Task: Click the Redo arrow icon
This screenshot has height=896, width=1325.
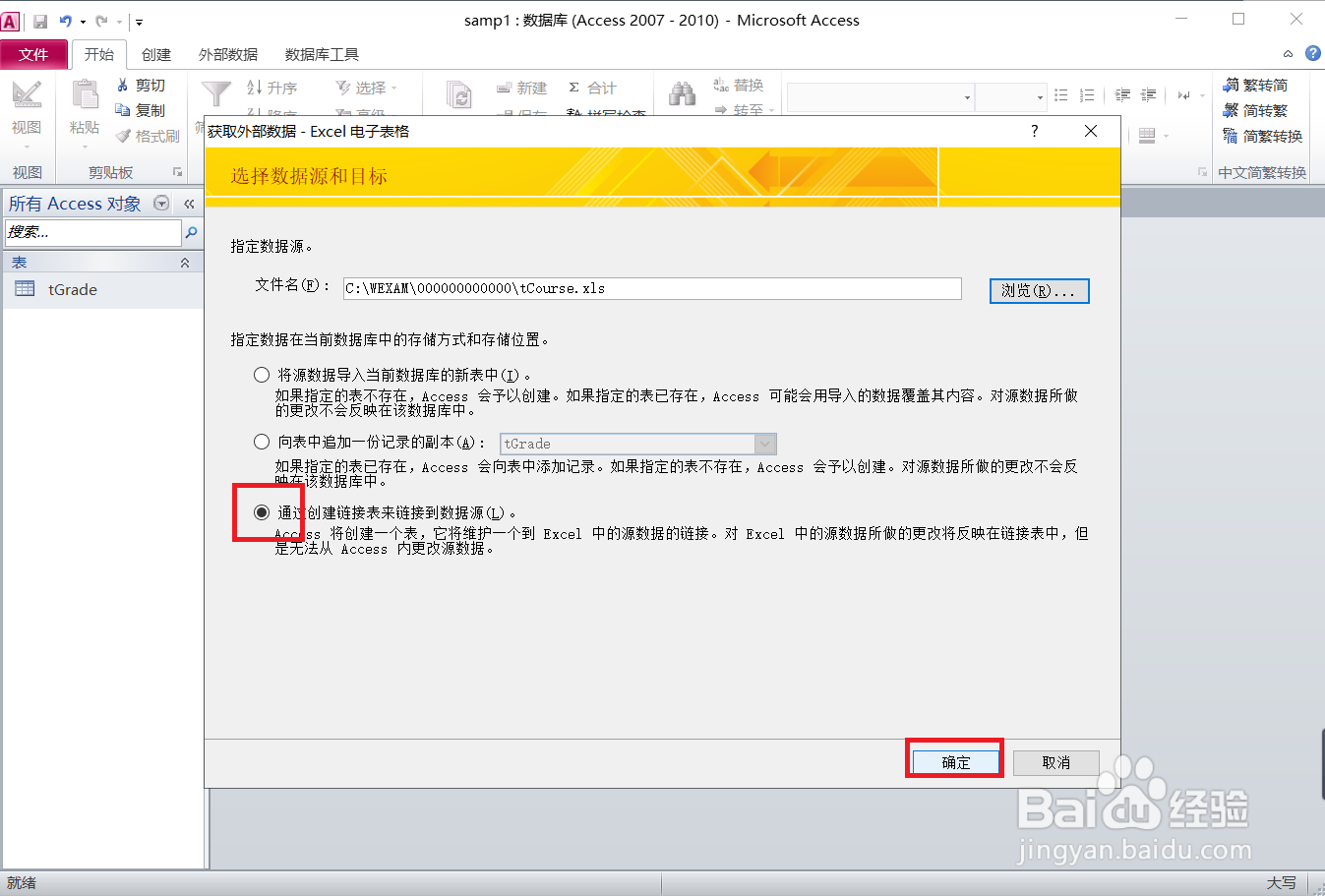Action: (101, 21)
